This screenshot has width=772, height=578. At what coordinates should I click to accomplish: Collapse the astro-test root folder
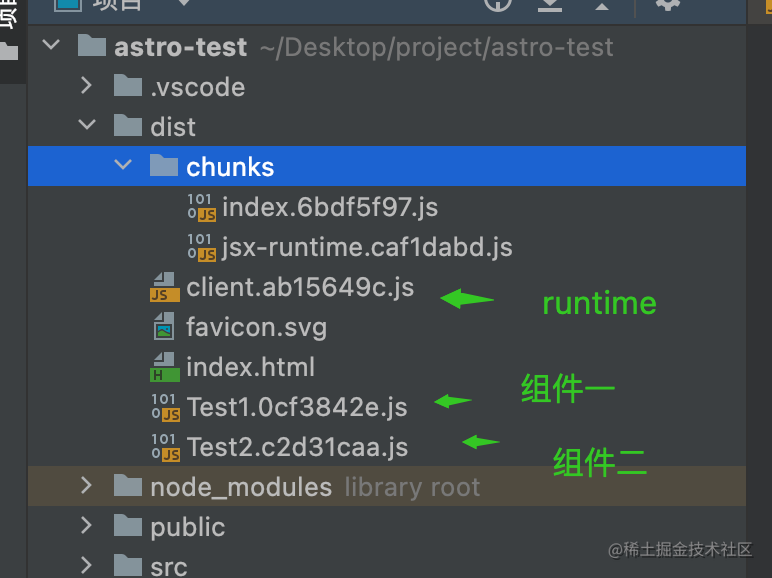[x=51, y=45]
